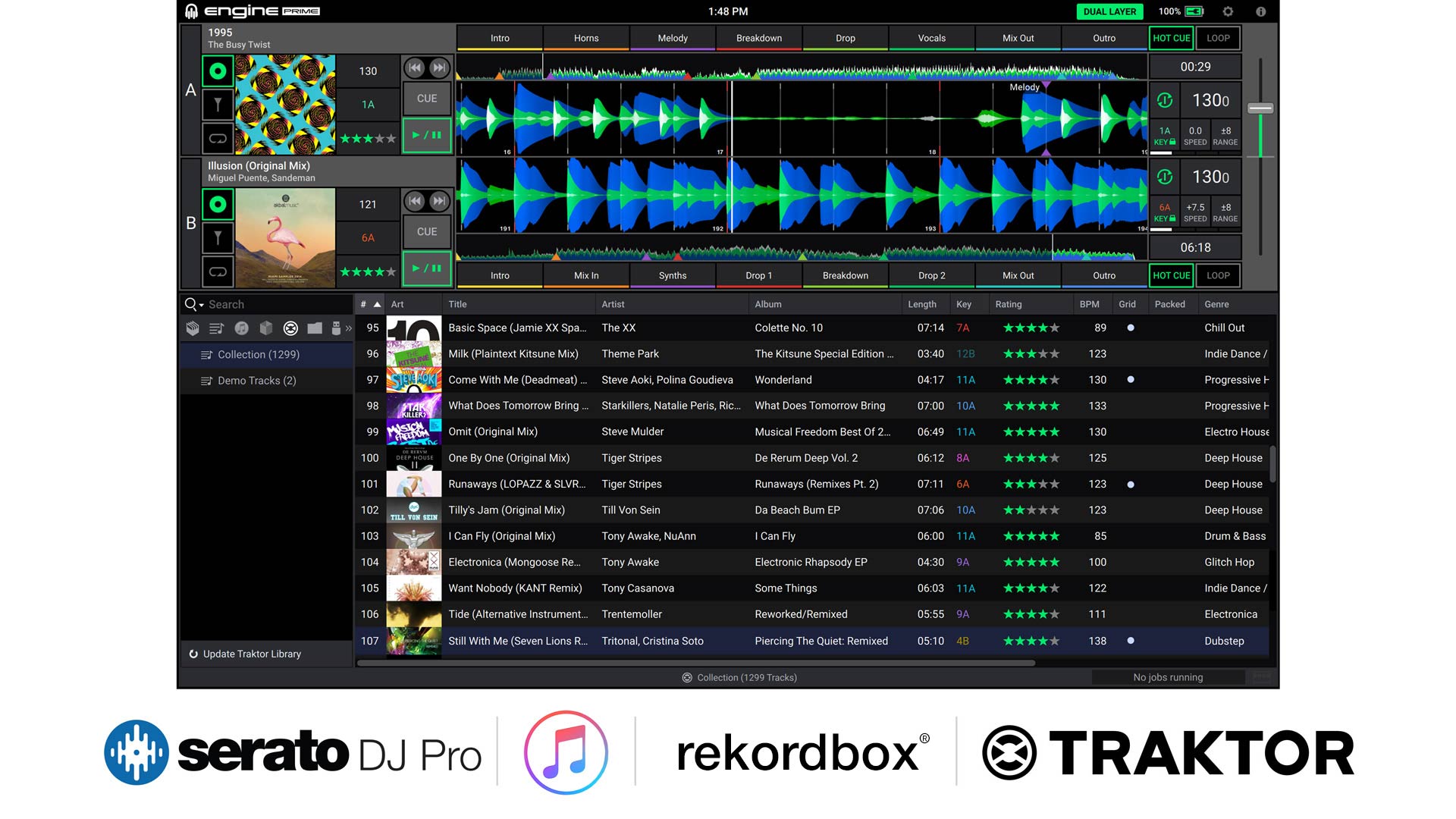Click Basic Space album art thumbnail
Screen dimensions: 1456x819
coord(414,328)
